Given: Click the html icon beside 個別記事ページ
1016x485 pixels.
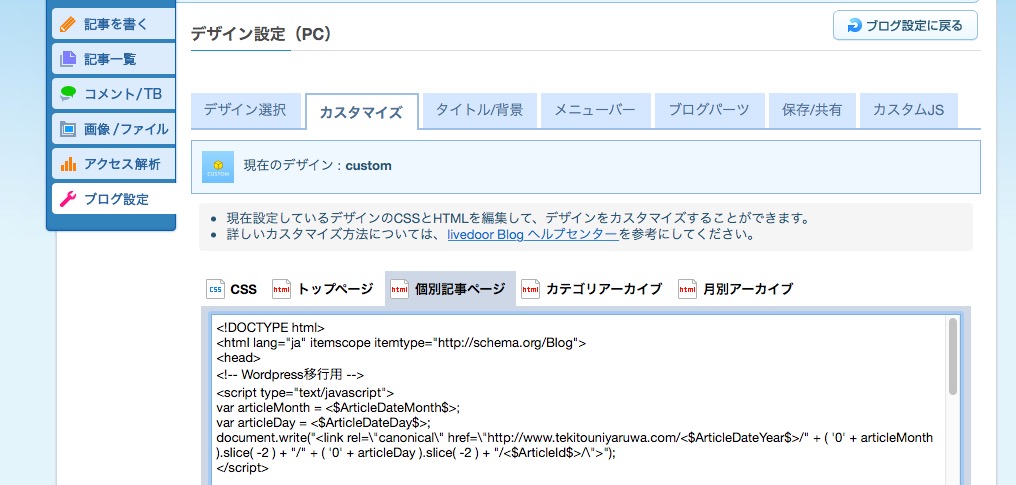Looking at the screenshot, I should pyautogui.click(x=399, y=289).
